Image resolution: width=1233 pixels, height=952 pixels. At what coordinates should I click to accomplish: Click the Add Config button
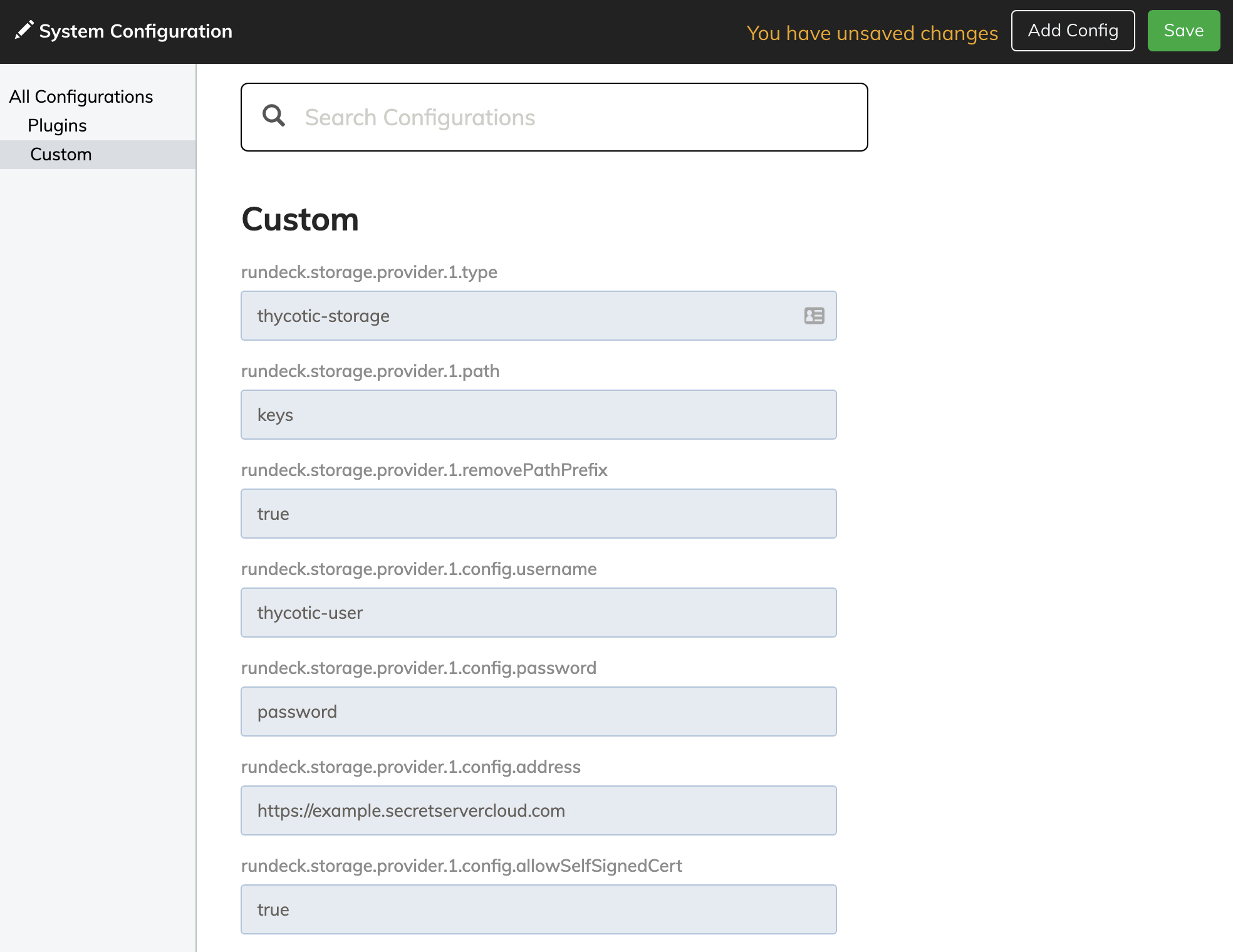[1073, 31]
